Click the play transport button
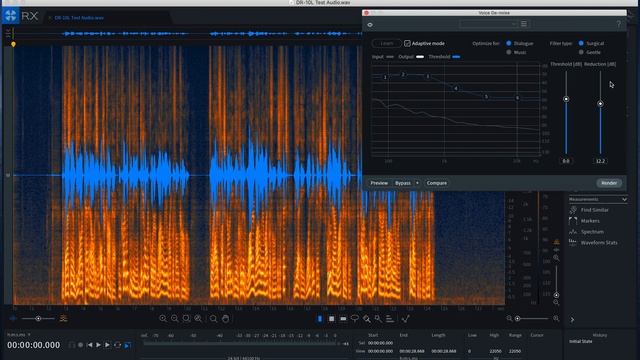This screenshot has width=640, height=360. (x=98, y=345)
